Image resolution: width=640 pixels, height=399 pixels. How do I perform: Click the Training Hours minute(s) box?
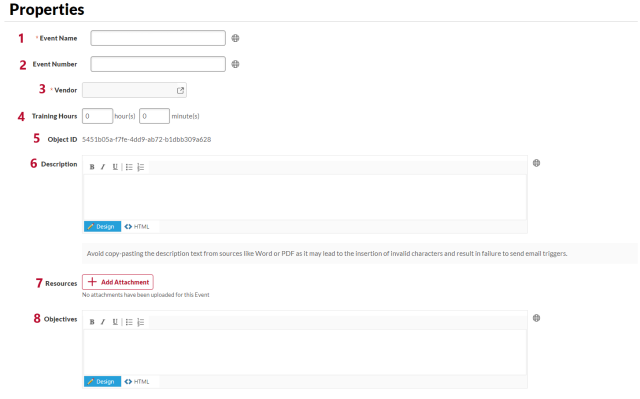click(154, 116)
